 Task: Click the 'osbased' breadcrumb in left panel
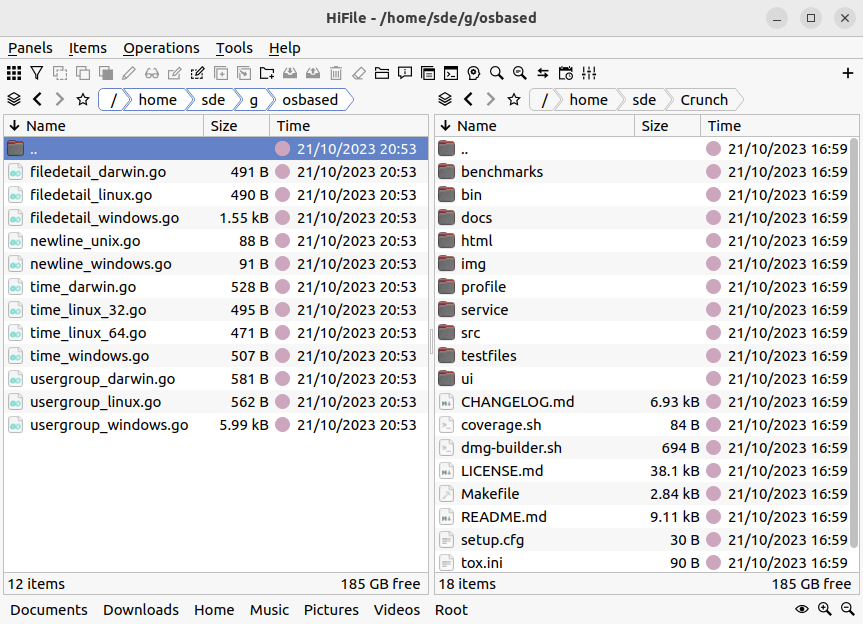(x=310, y=100)
